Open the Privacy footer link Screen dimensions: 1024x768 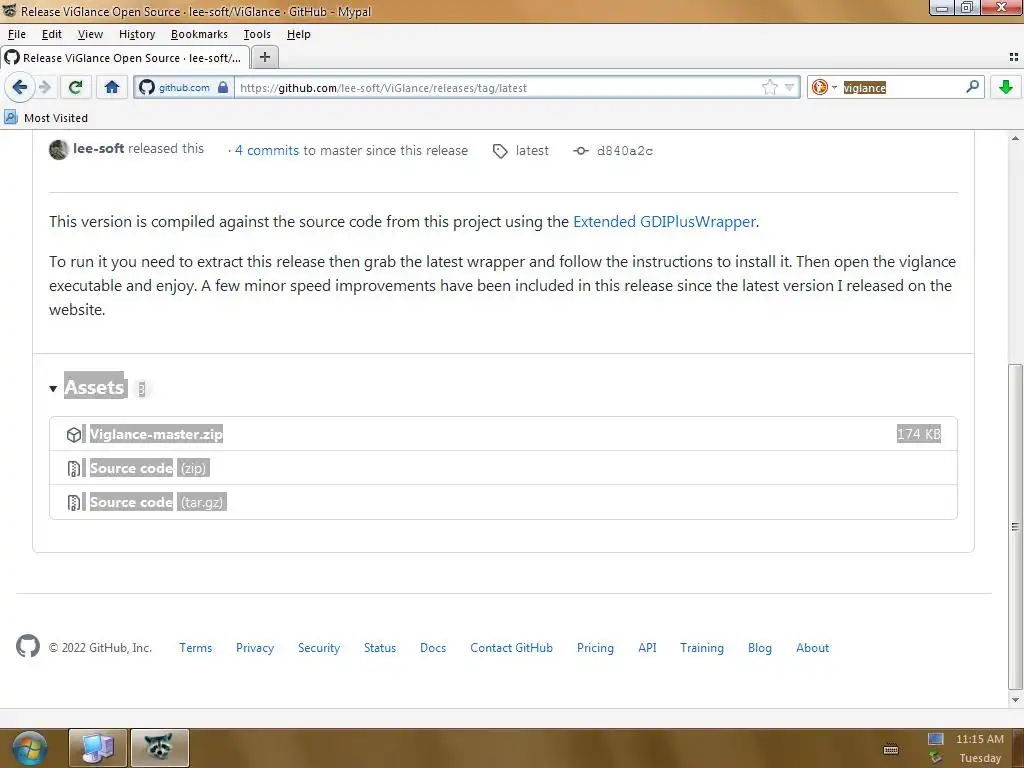(255, 648)
